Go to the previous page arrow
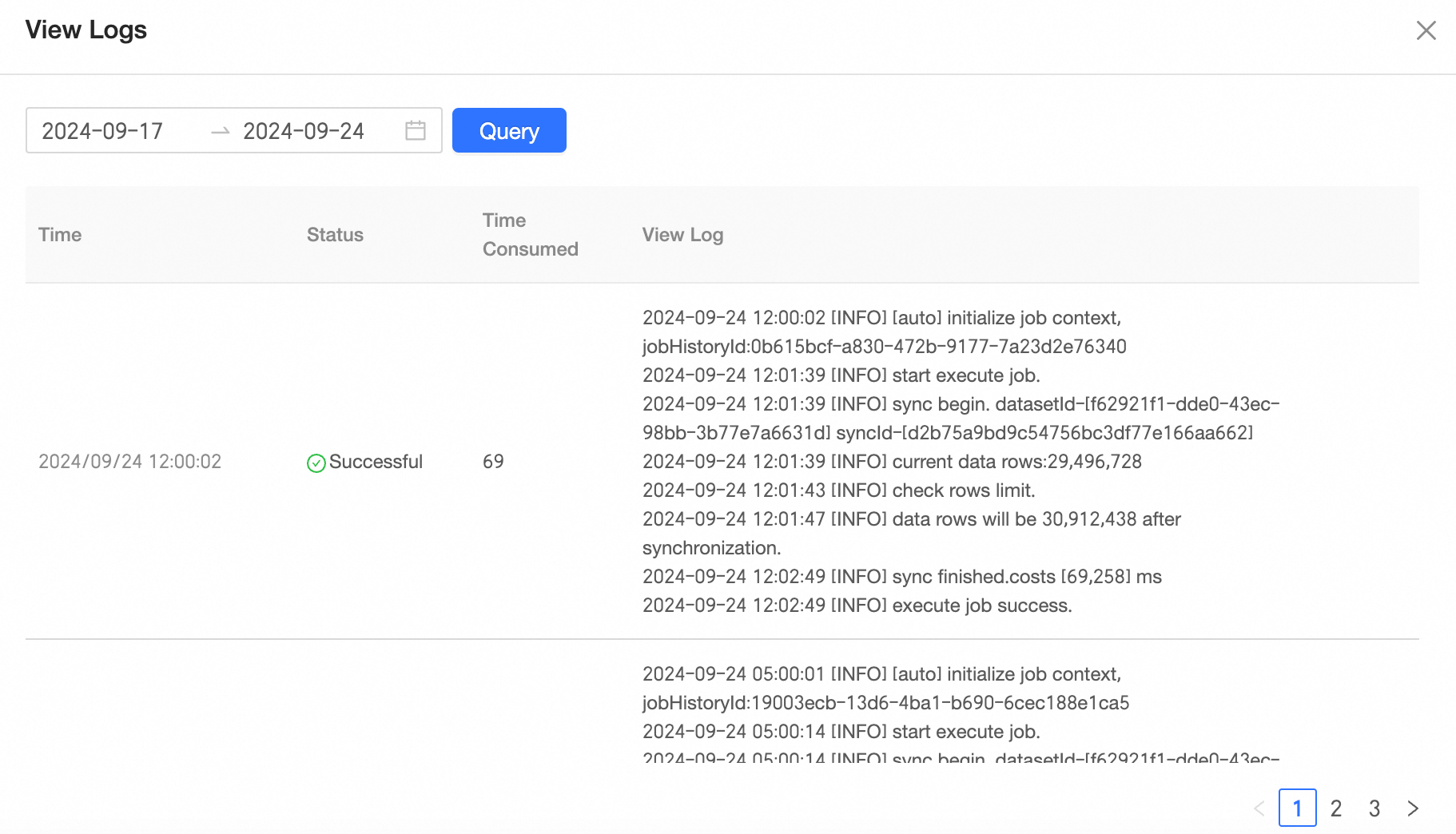 [1259, 808]
